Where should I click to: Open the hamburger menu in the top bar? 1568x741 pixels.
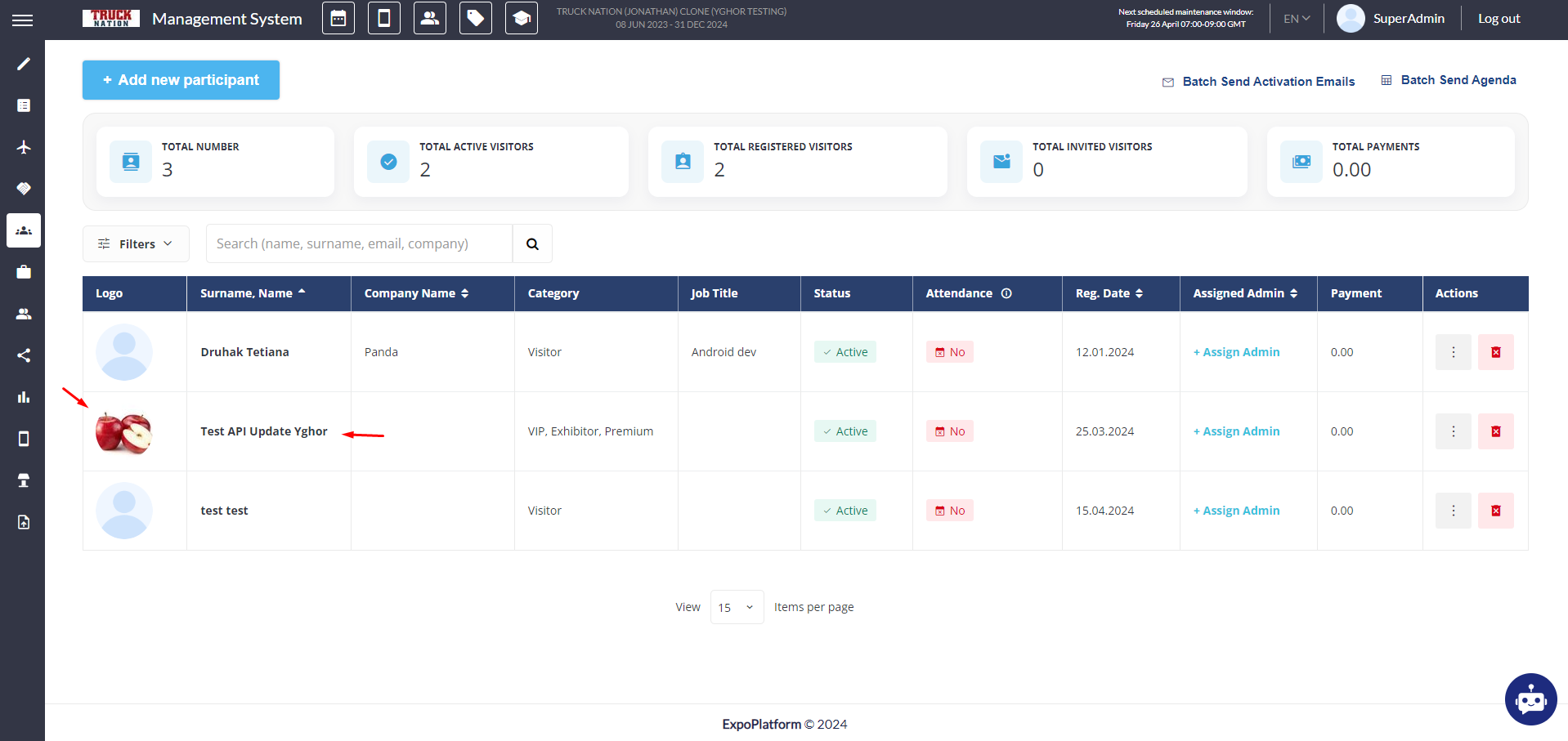(x=23, y=20)
